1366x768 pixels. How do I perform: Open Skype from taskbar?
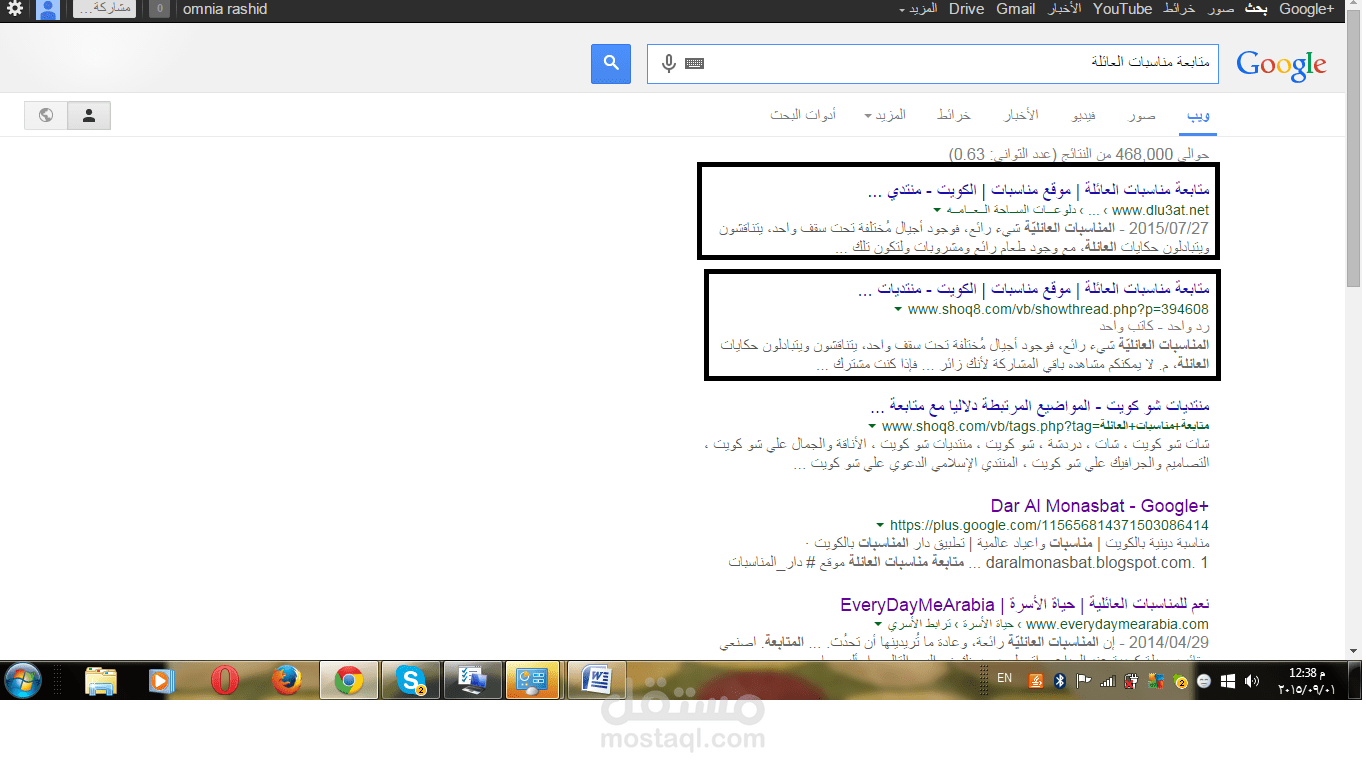(x=411, y=681)
